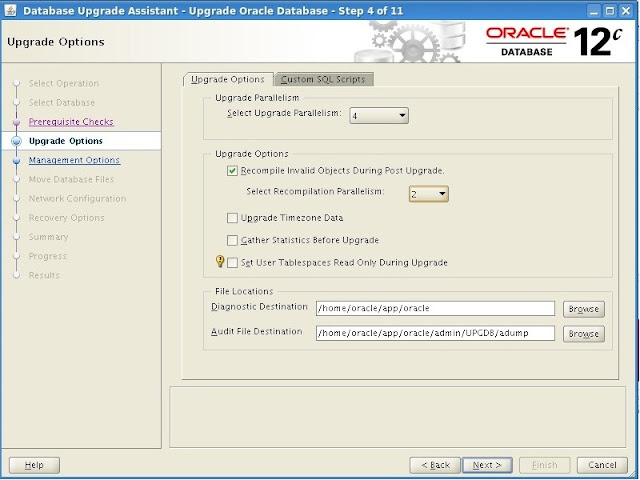
Task: Click the Diagnostic Destination path field
Action: click(x=435, y=309)
